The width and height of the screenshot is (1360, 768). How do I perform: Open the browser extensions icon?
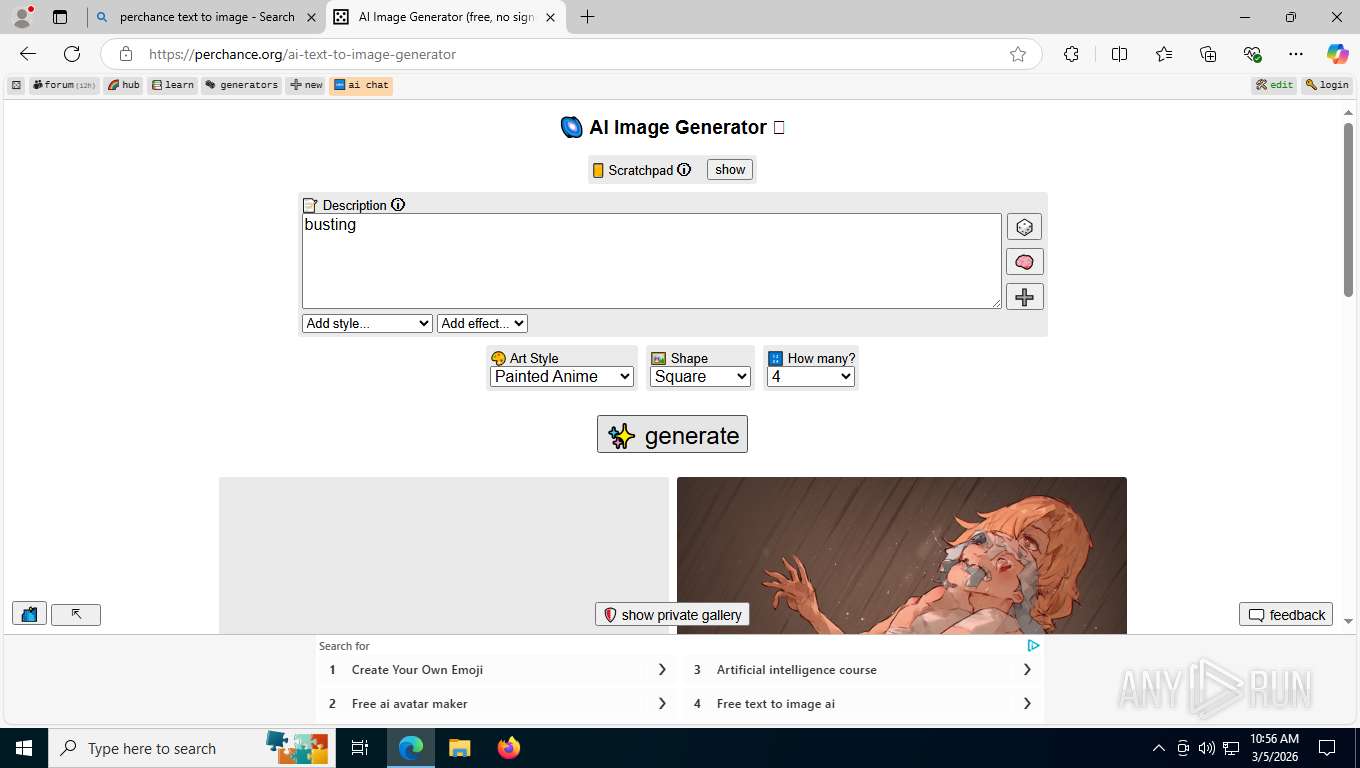1071,54
